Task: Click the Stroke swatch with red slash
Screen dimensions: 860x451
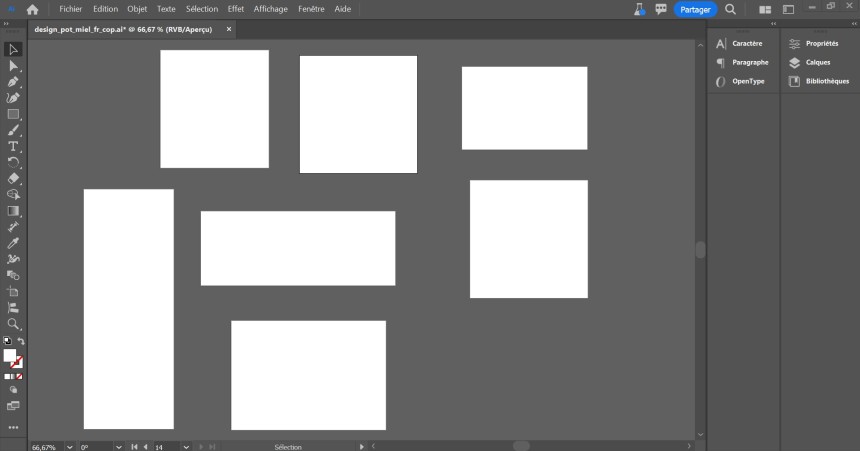Action: [17, 362]
